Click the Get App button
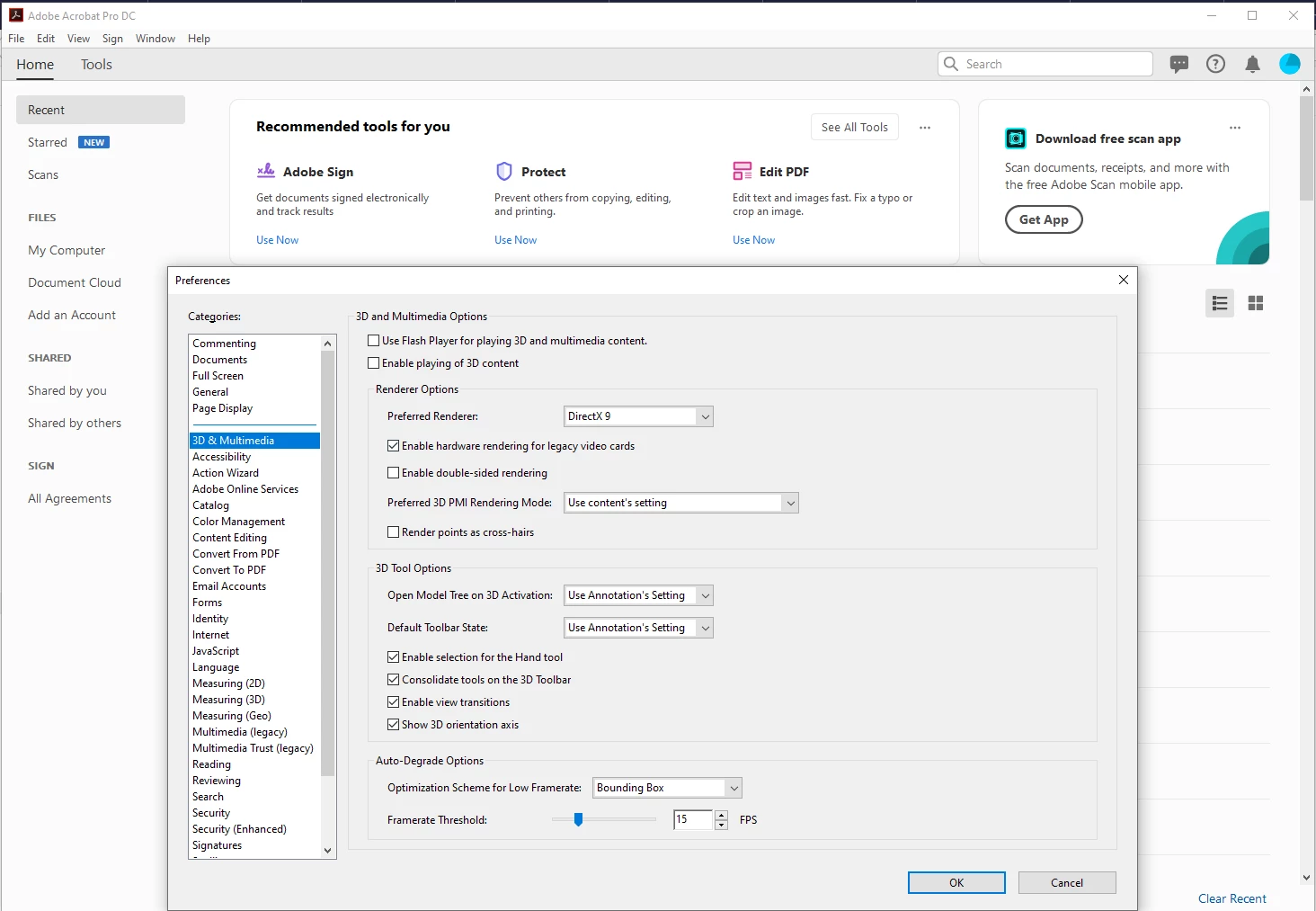 (1044, 219)
